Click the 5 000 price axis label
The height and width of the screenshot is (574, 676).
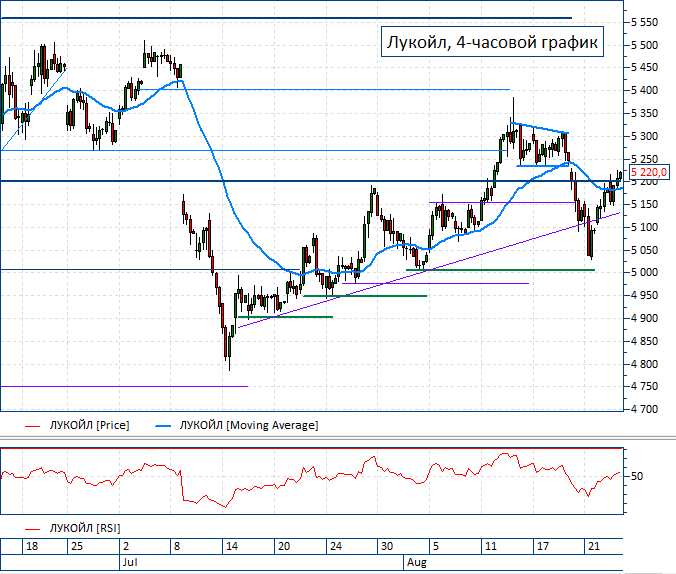[x=645, y=273]
